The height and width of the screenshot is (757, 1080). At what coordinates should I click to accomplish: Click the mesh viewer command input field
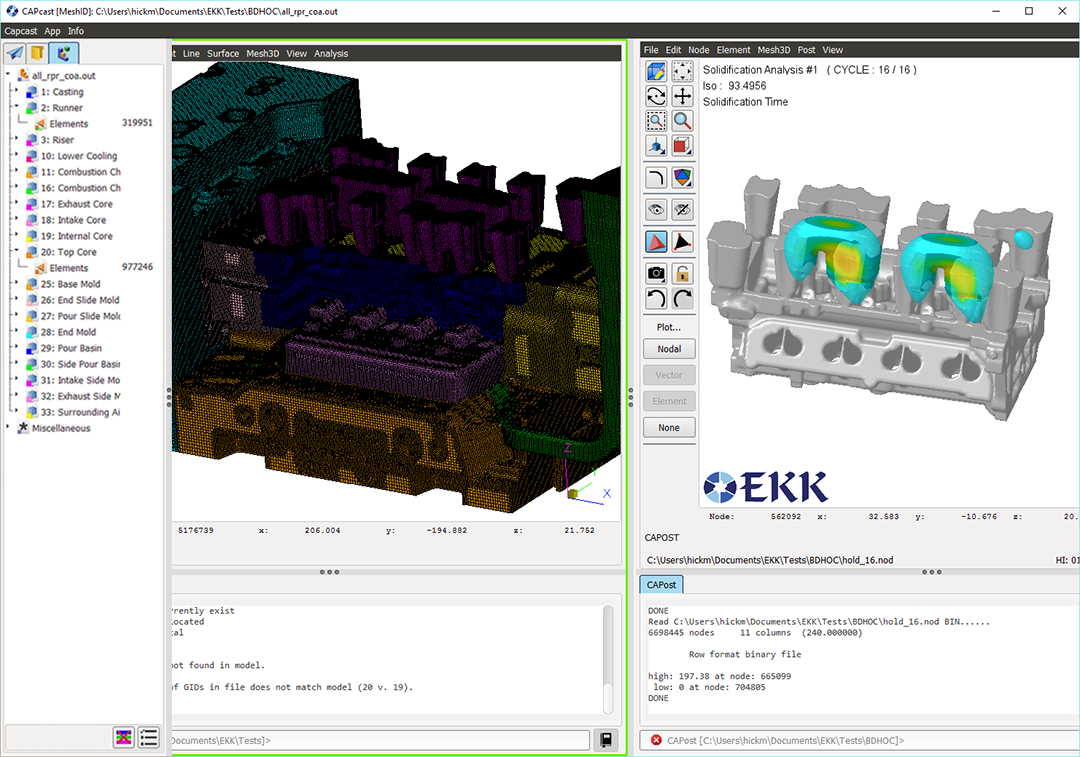pyautogui.click(x=380, y=740)
